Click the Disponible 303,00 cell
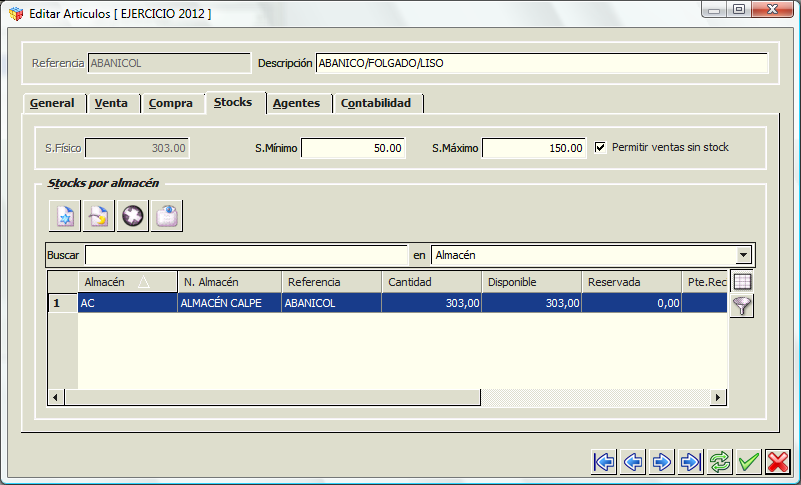This screenshot has height=485, width=801. tap(531, 303)
